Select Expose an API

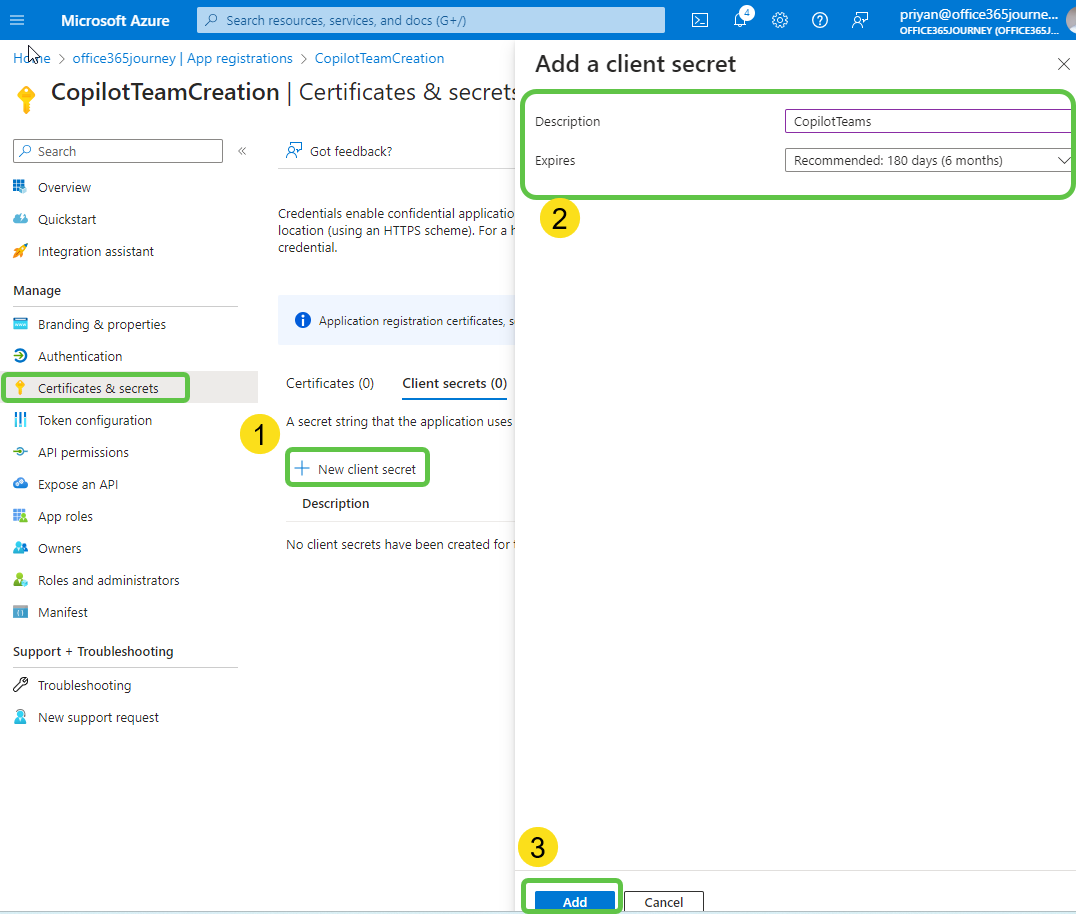[x=76, y=484]
